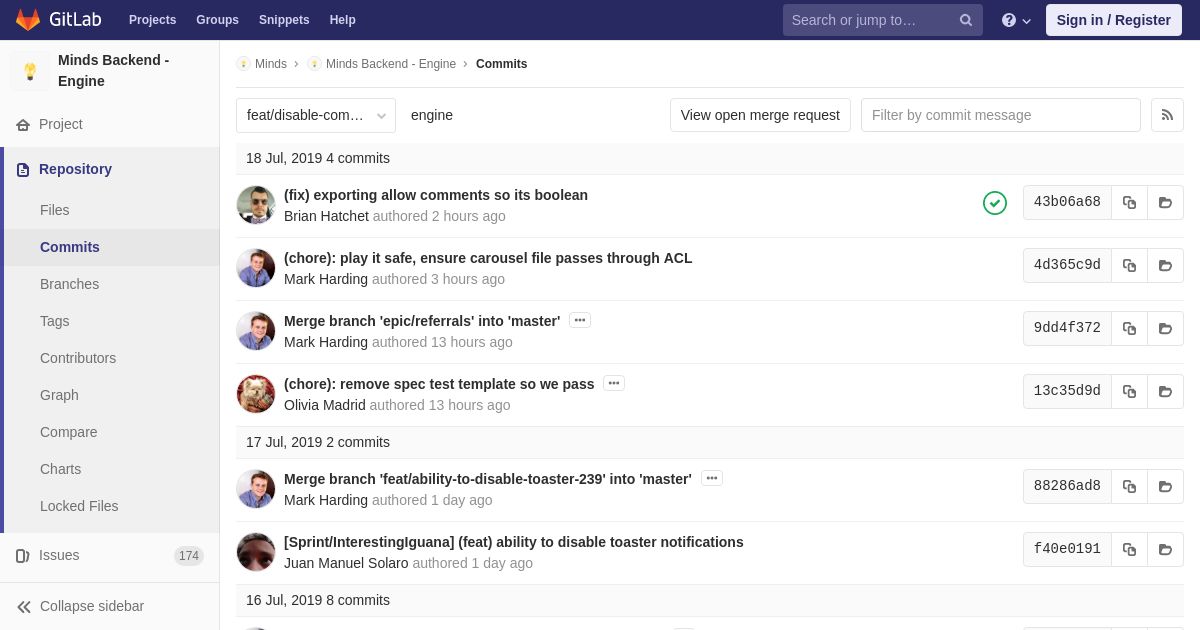Browse files at commit 4d365c9d
The height and width of the screenshot is (630, 1200).
click(1165, 265)
